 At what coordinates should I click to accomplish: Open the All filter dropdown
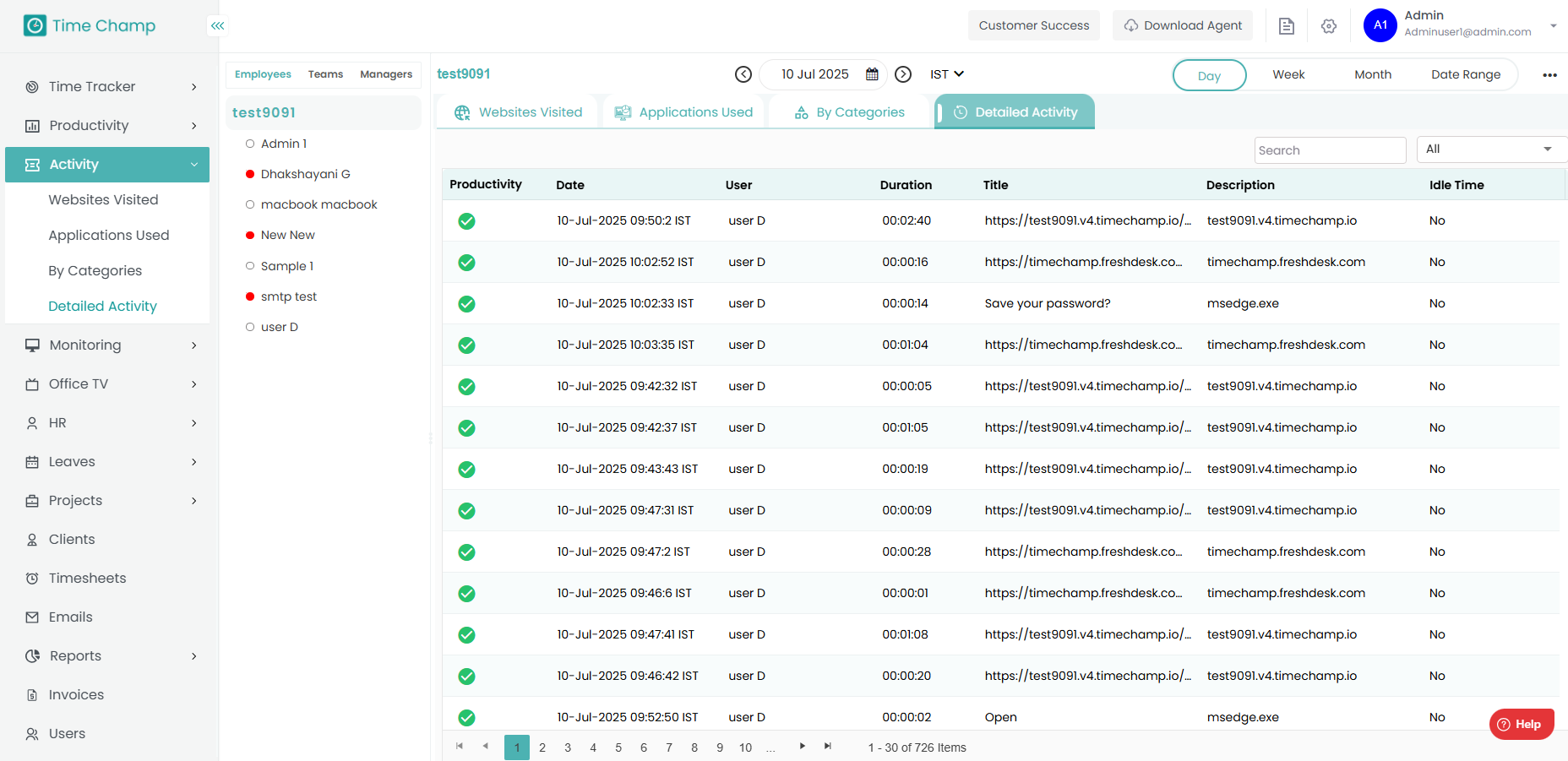pyautogui.click(x=1489, y=149)
